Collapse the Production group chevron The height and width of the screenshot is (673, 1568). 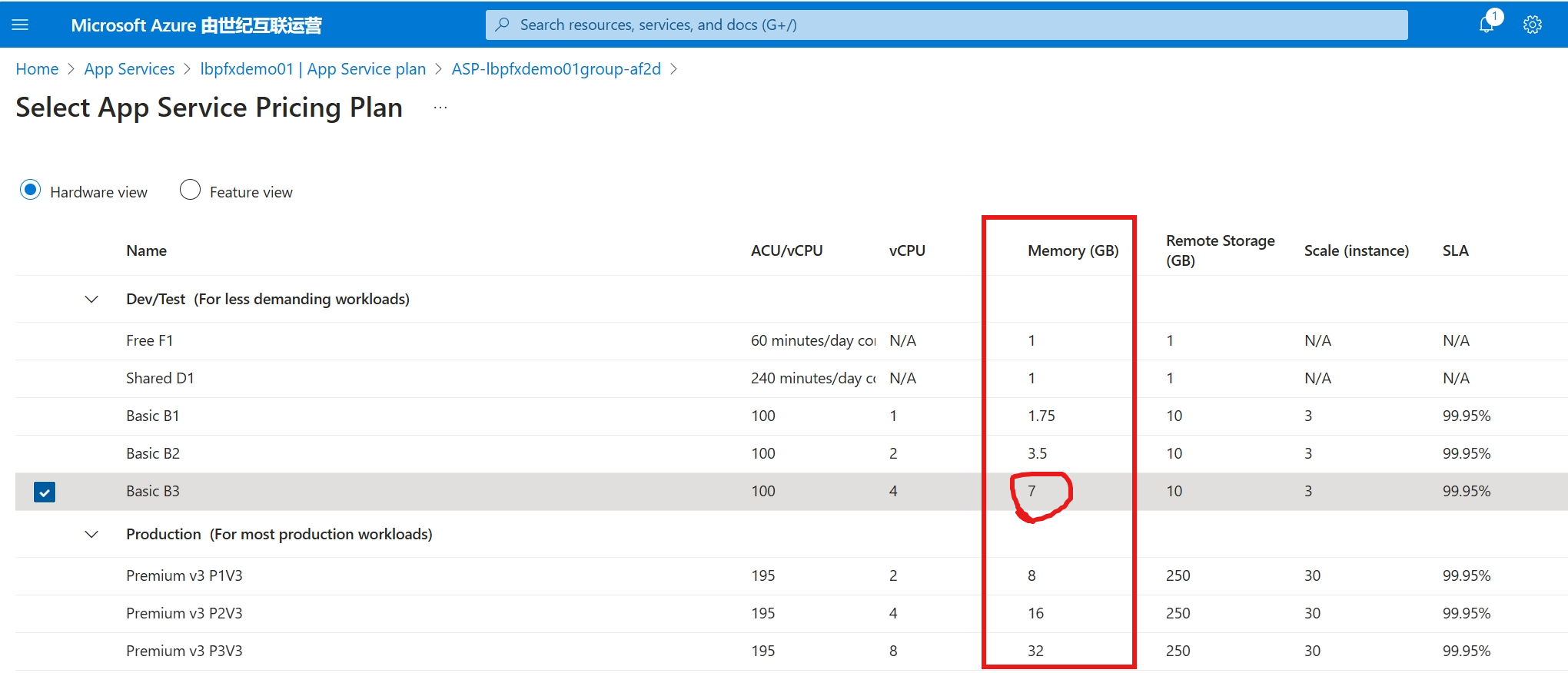click(91, 534)
